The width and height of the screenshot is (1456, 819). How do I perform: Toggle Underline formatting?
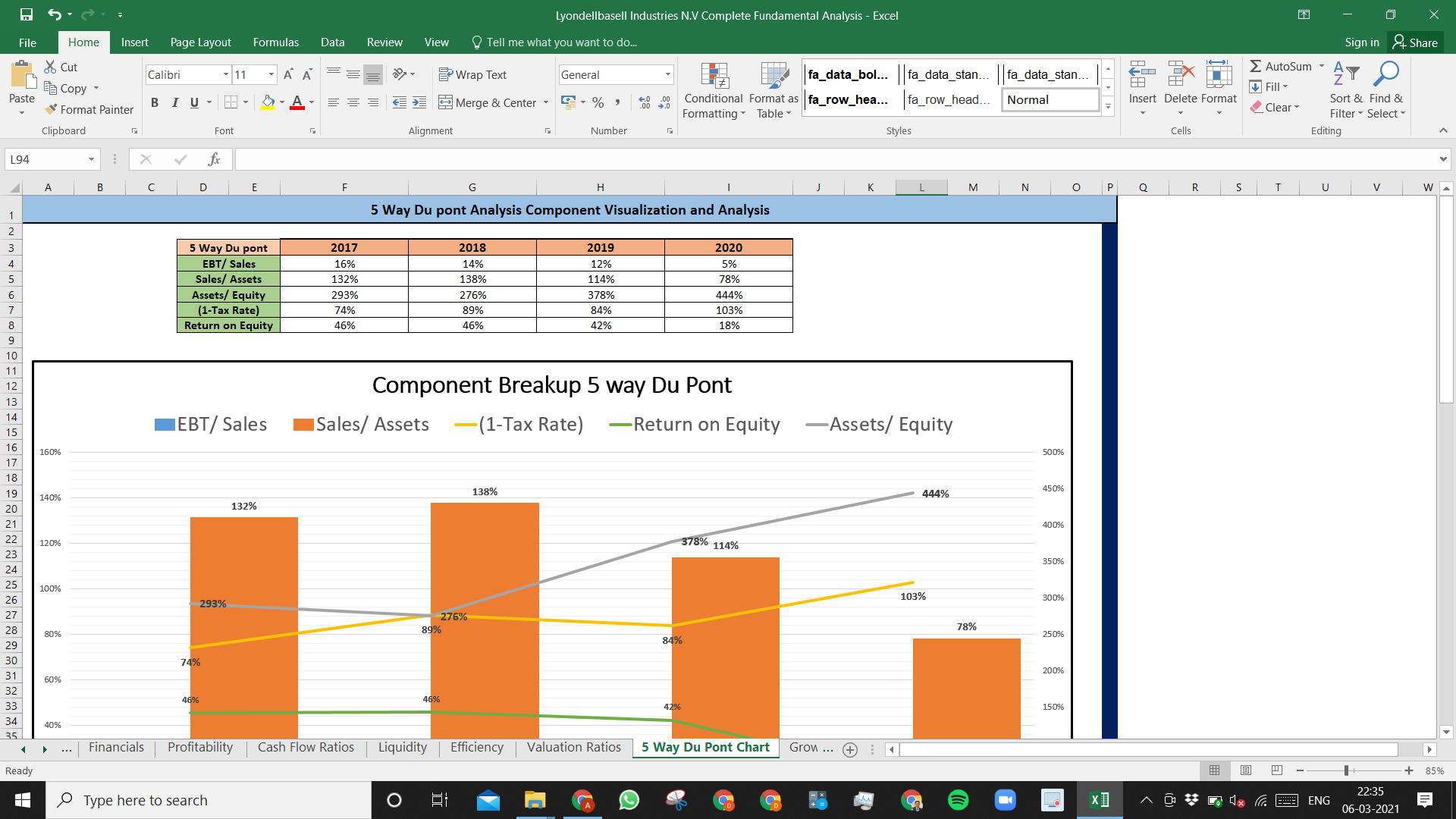tap(194, 102)
